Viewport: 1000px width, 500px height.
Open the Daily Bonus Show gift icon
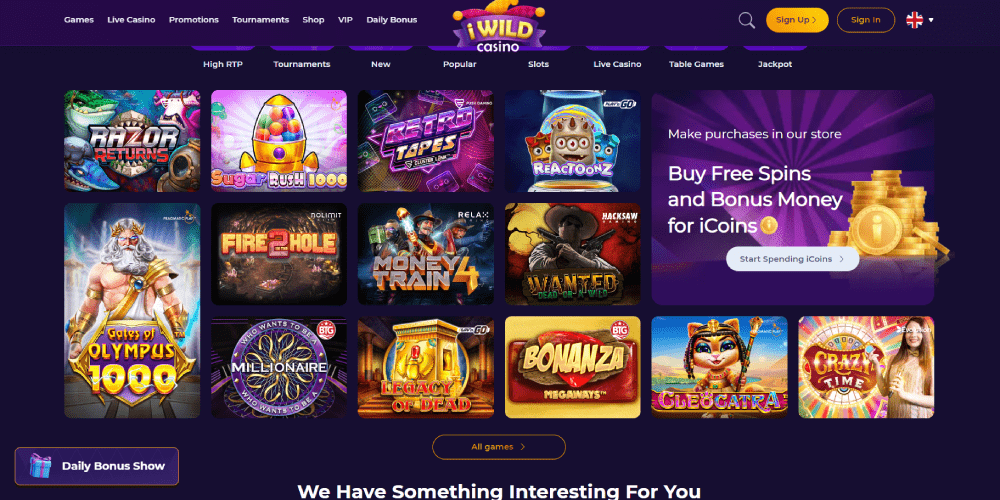(40, 466)
